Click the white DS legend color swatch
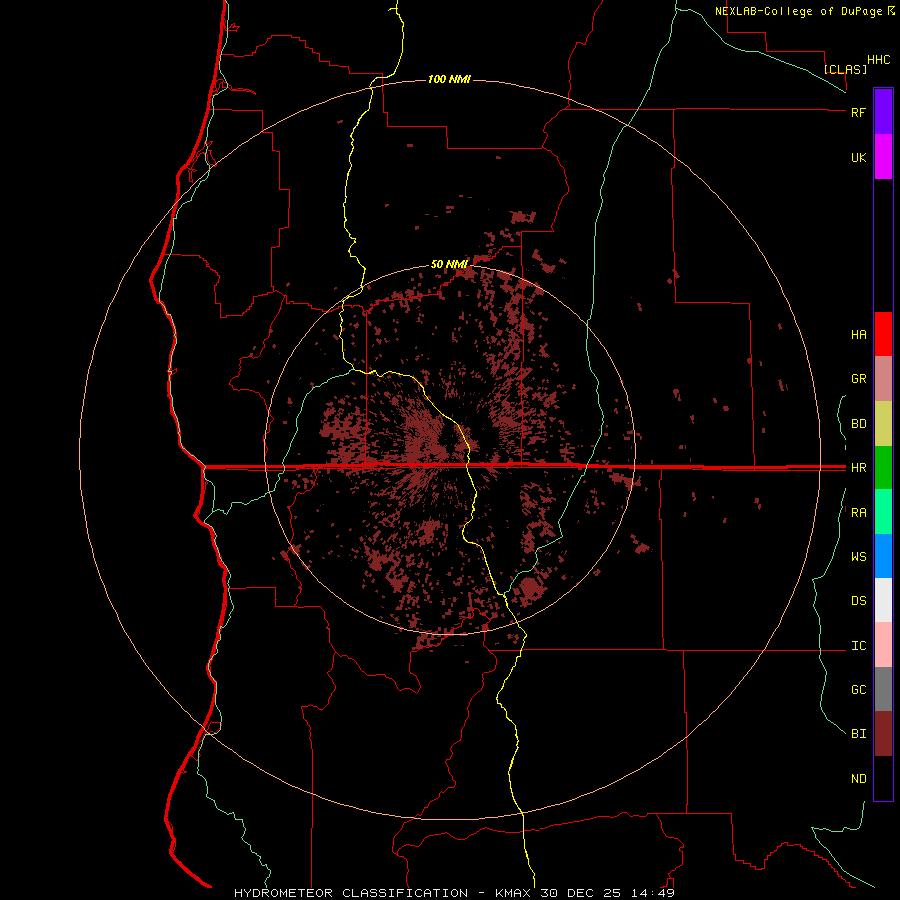900x900 pixels. click(x=883, y=600)
